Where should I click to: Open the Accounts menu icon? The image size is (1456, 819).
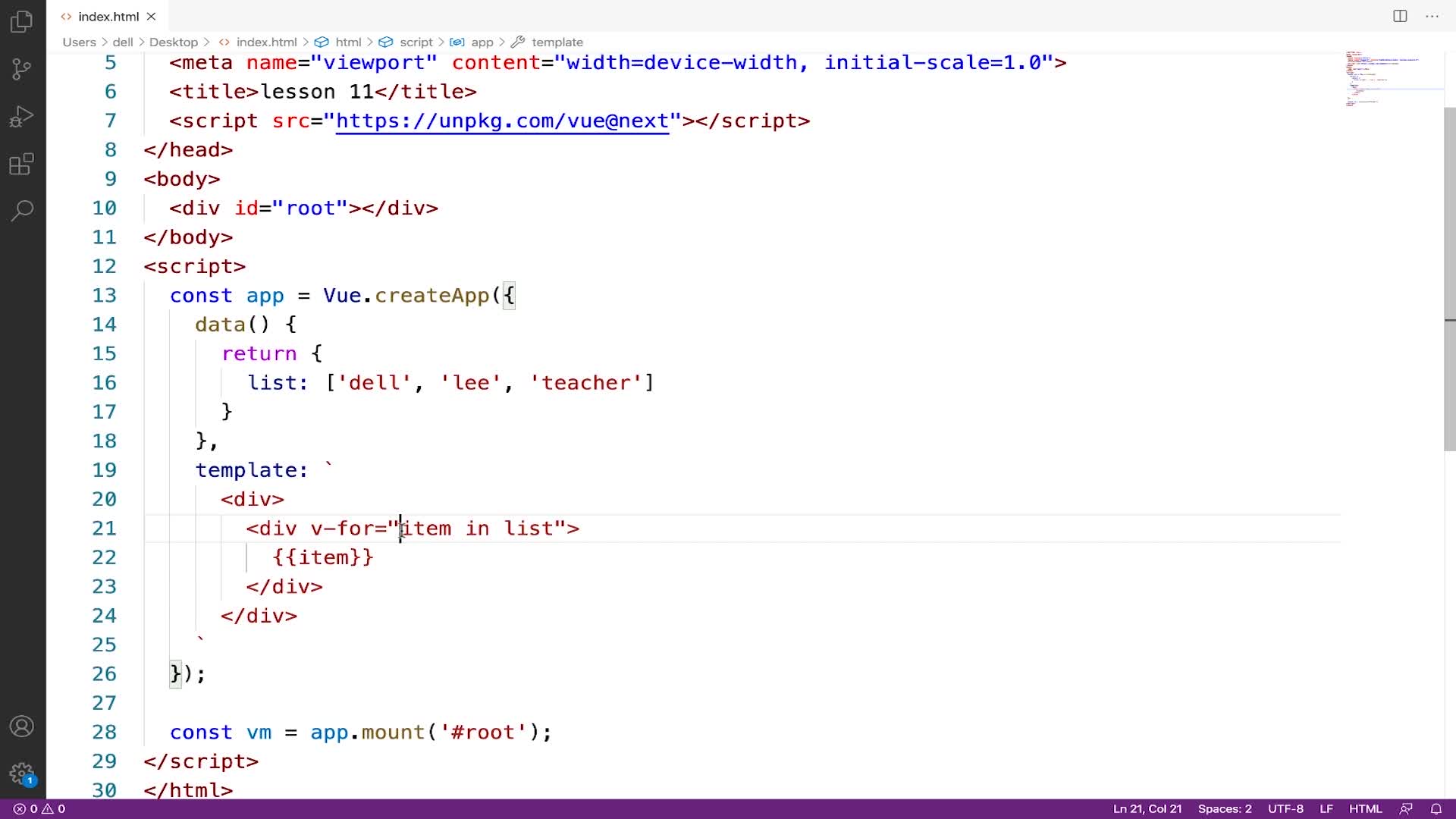[22, 726]
